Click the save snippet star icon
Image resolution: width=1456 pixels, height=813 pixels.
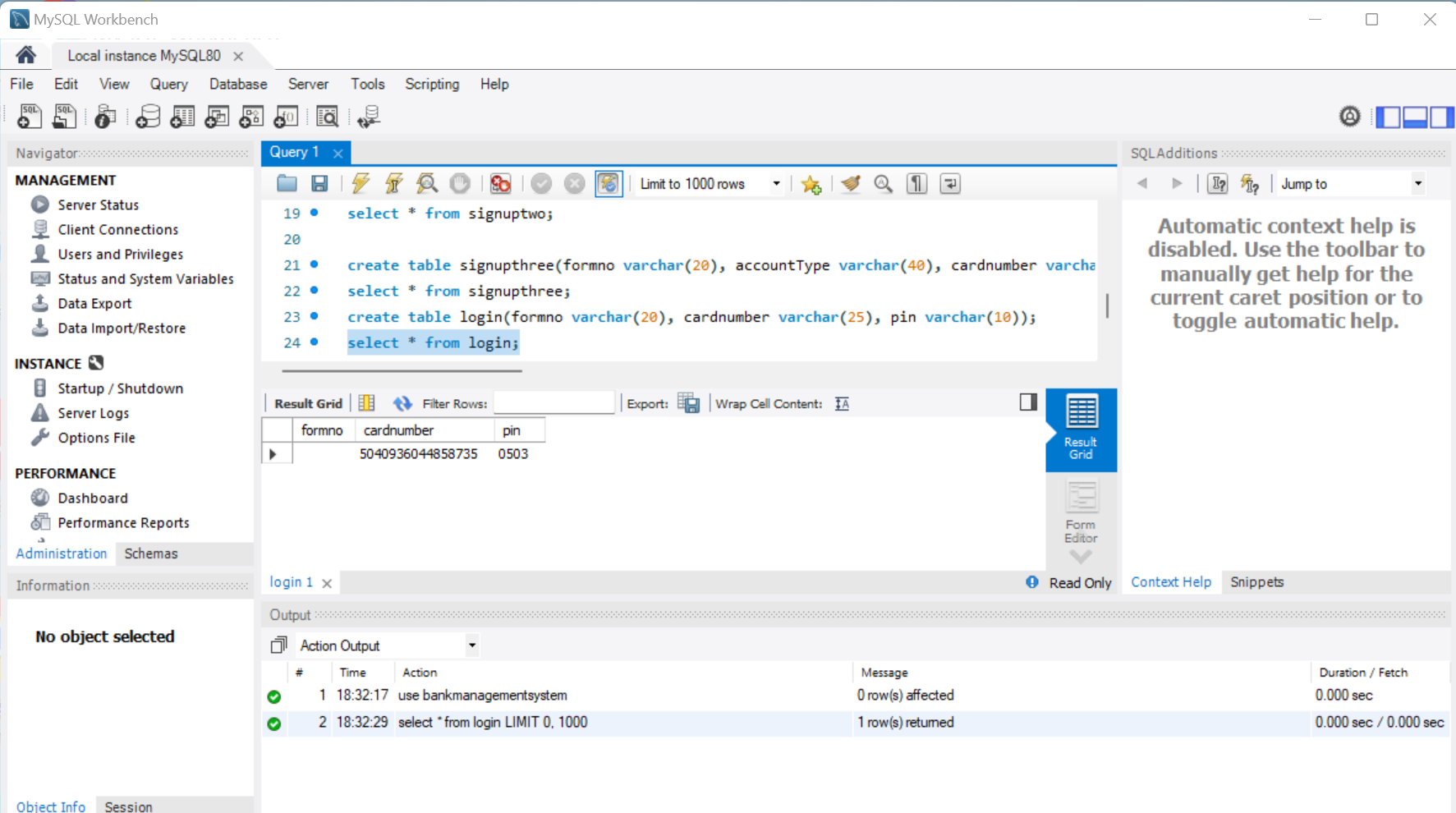tap(811, 184)
